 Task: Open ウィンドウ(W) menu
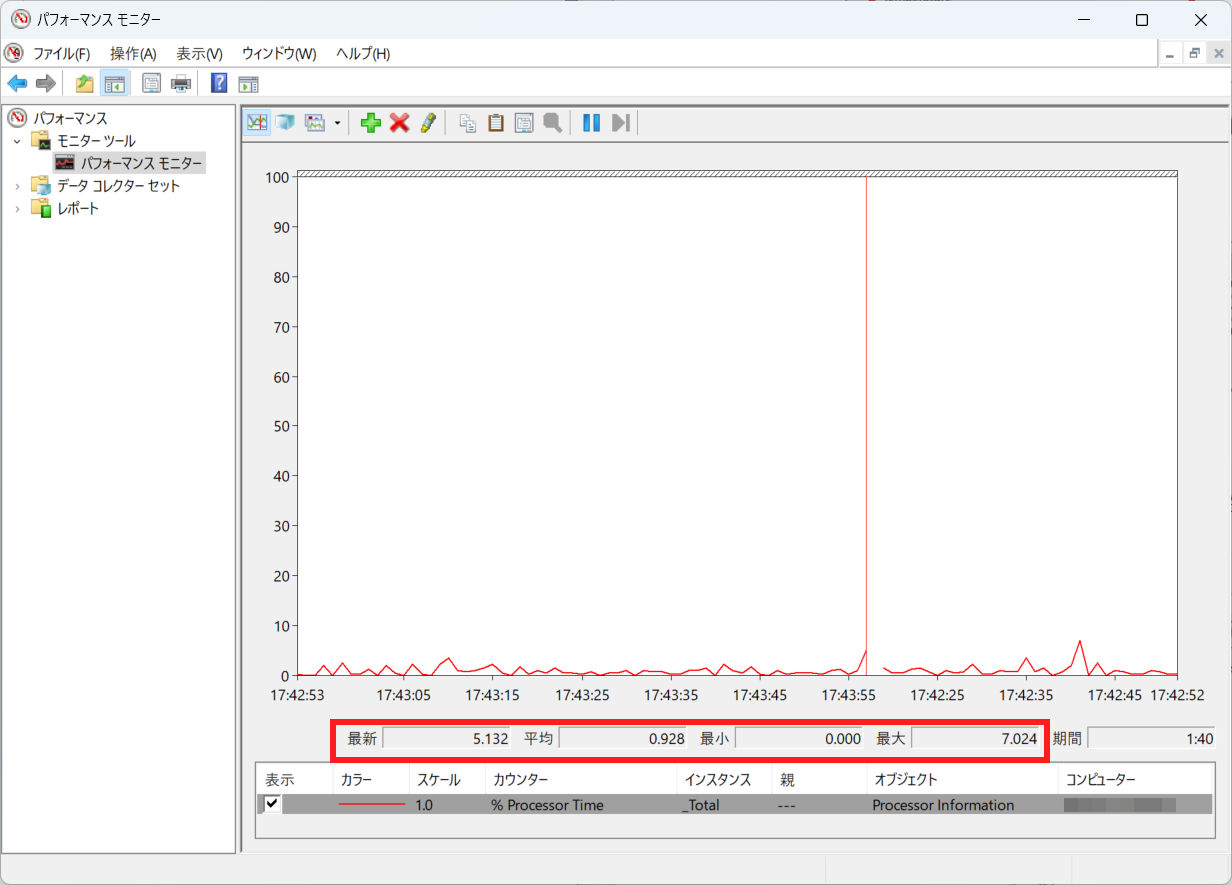279,53
